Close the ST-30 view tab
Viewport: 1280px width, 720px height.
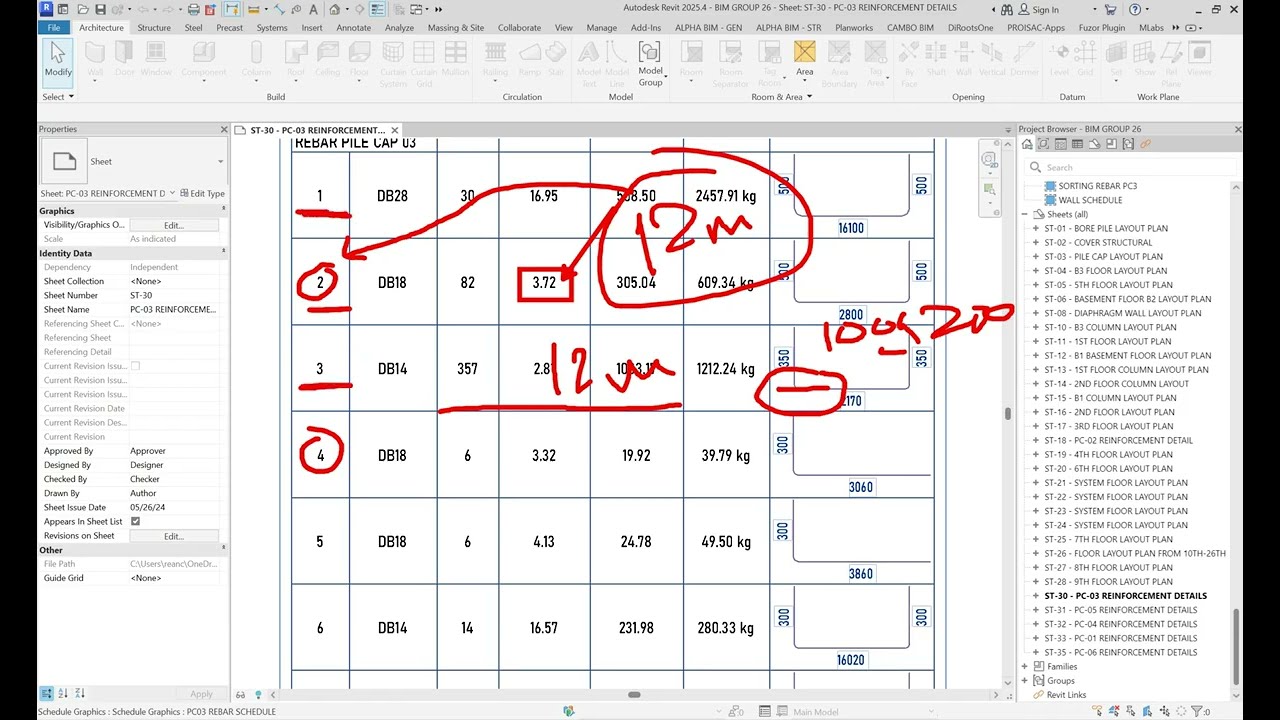tap(395, 130)
